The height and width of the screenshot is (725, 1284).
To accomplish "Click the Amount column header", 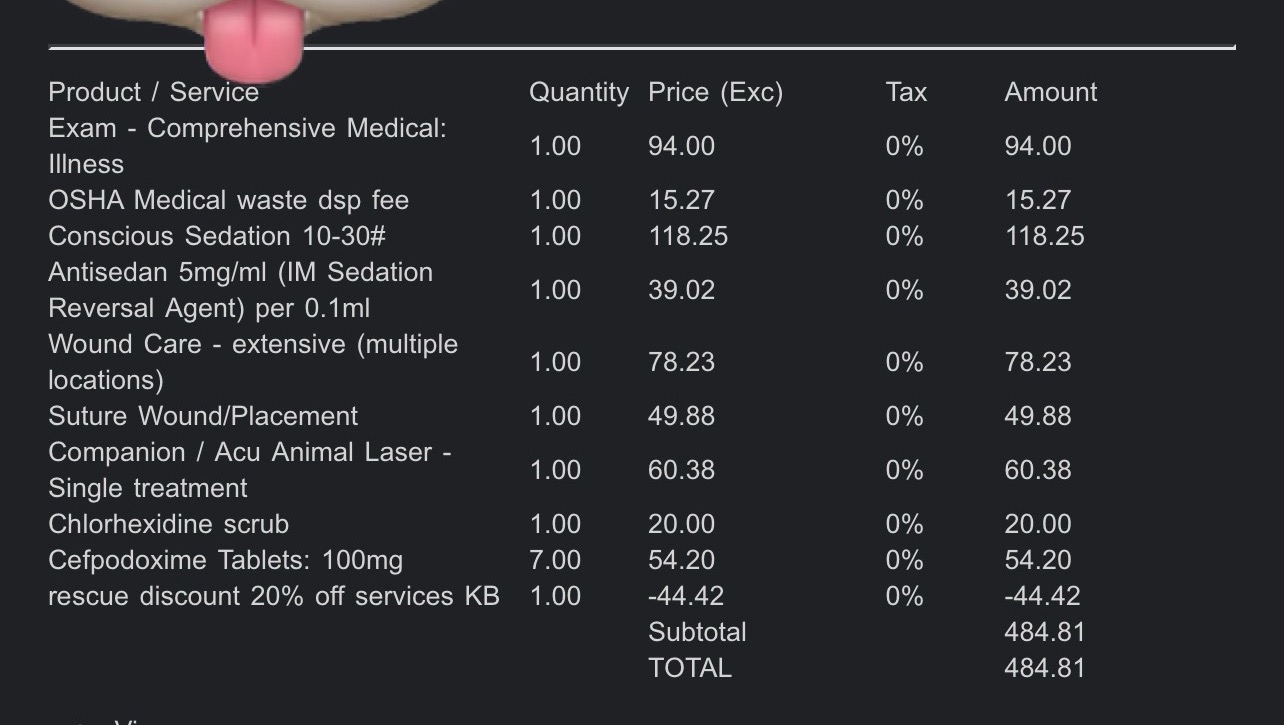I will pyautogui.click(x=1050, y=92).
